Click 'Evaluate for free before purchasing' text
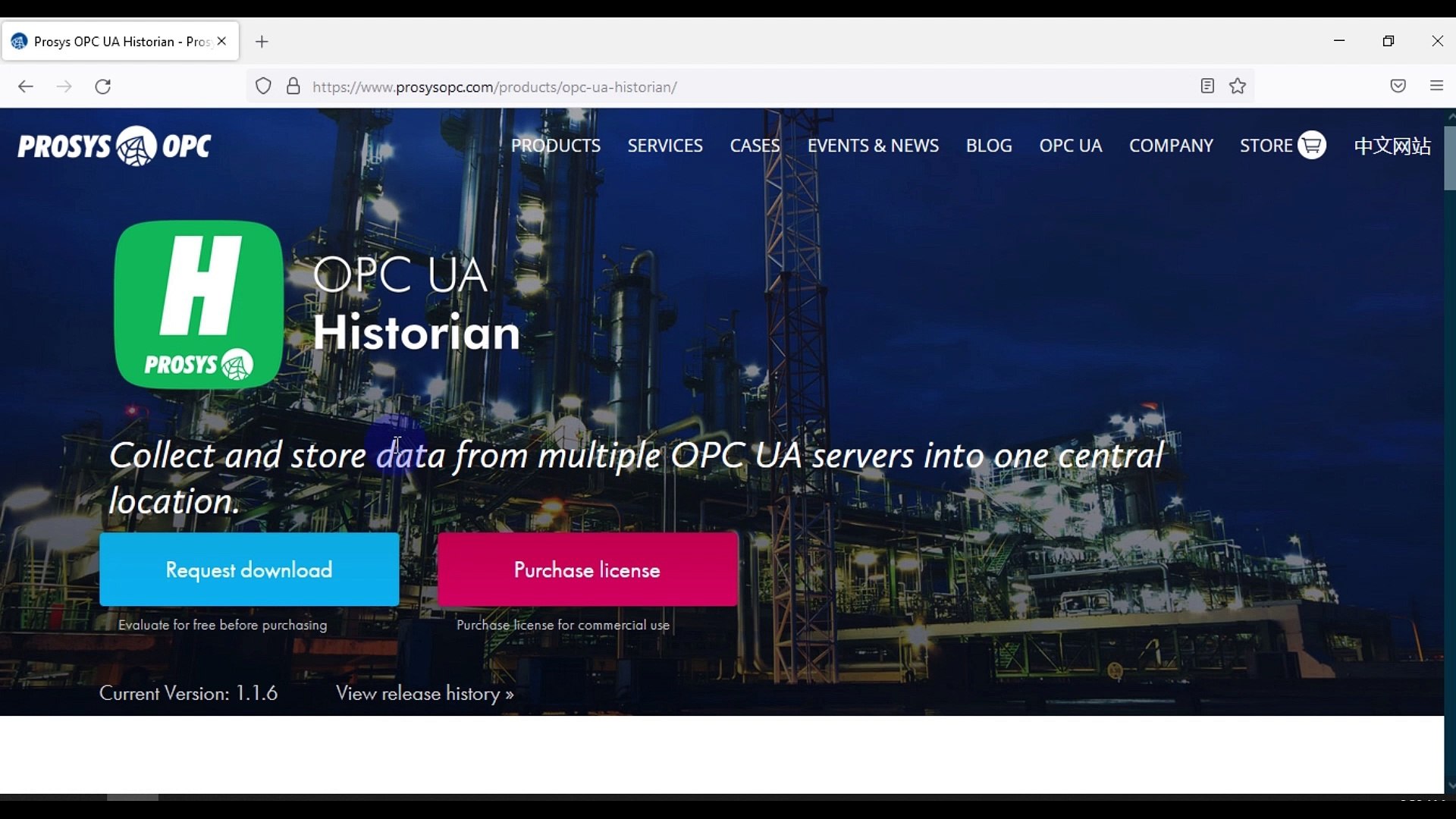The image size is (1456, 819). tap(223, 626)
